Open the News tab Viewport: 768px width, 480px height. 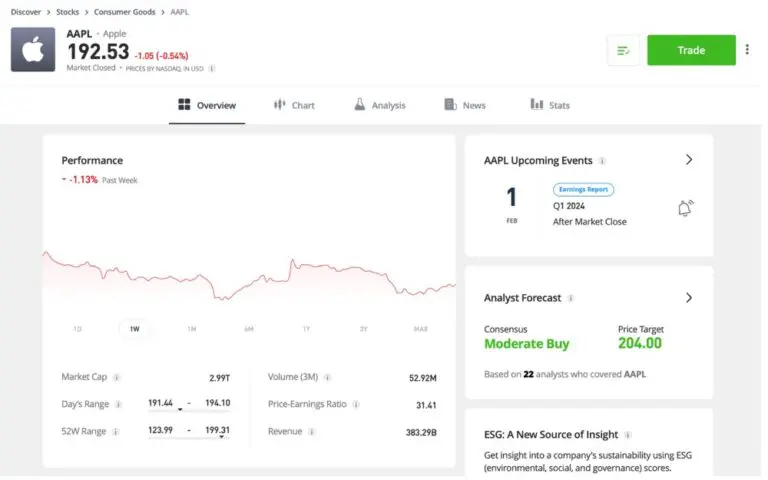(x=465, y=105)
